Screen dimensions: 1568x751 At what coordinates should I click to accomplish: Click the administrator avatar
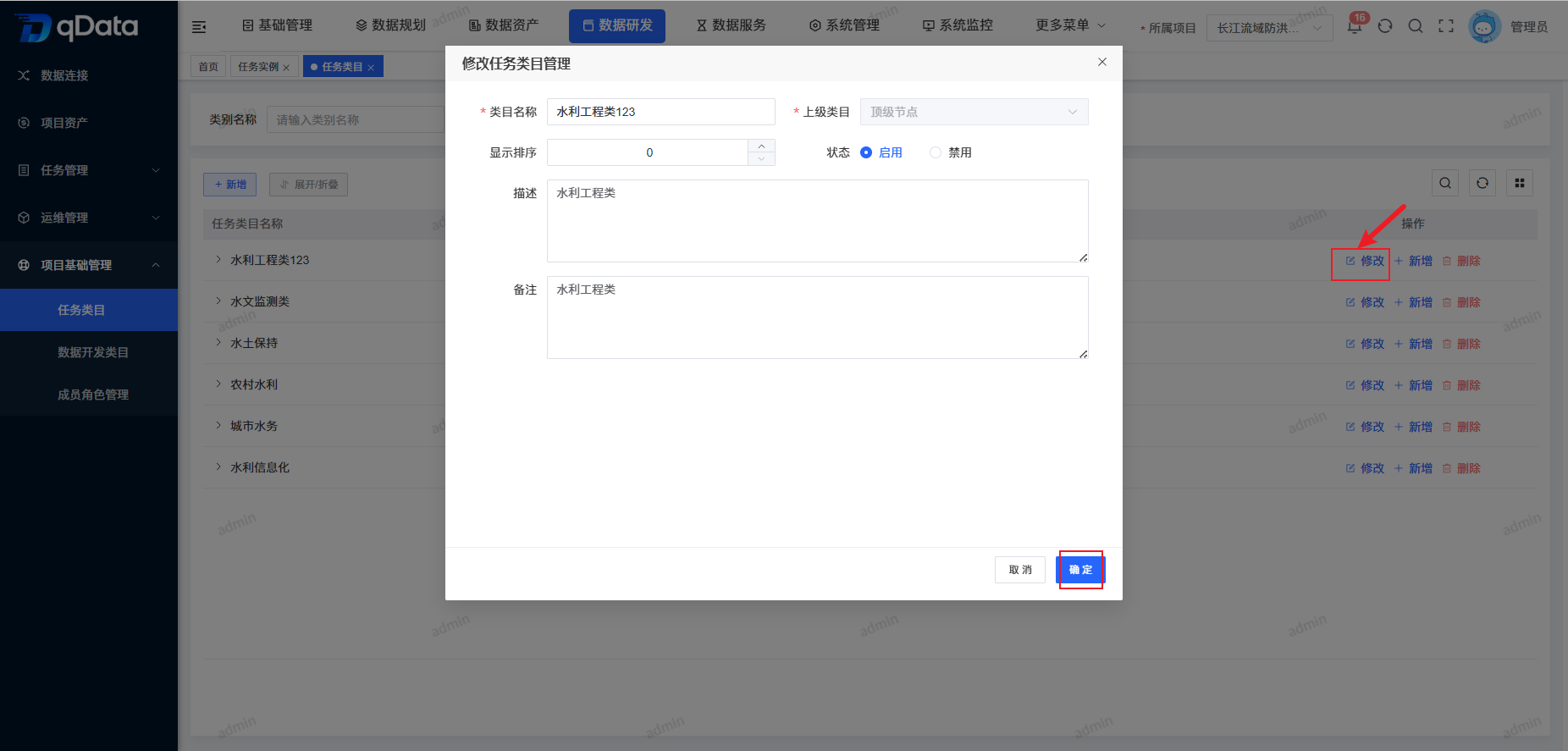[x=1484, y=26]
